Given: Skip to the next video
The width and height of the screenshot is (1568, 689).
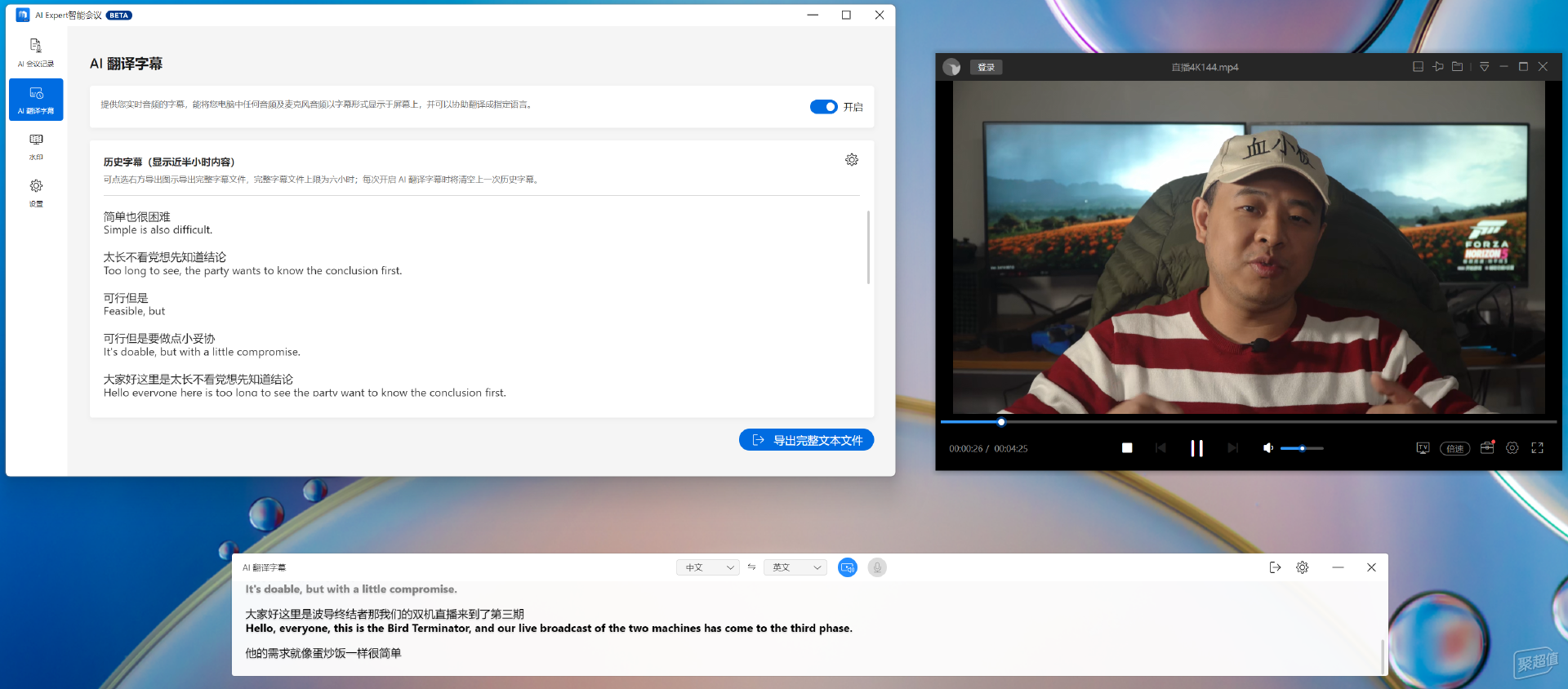Looking at the screenshot, I should tap(1233, 448).
